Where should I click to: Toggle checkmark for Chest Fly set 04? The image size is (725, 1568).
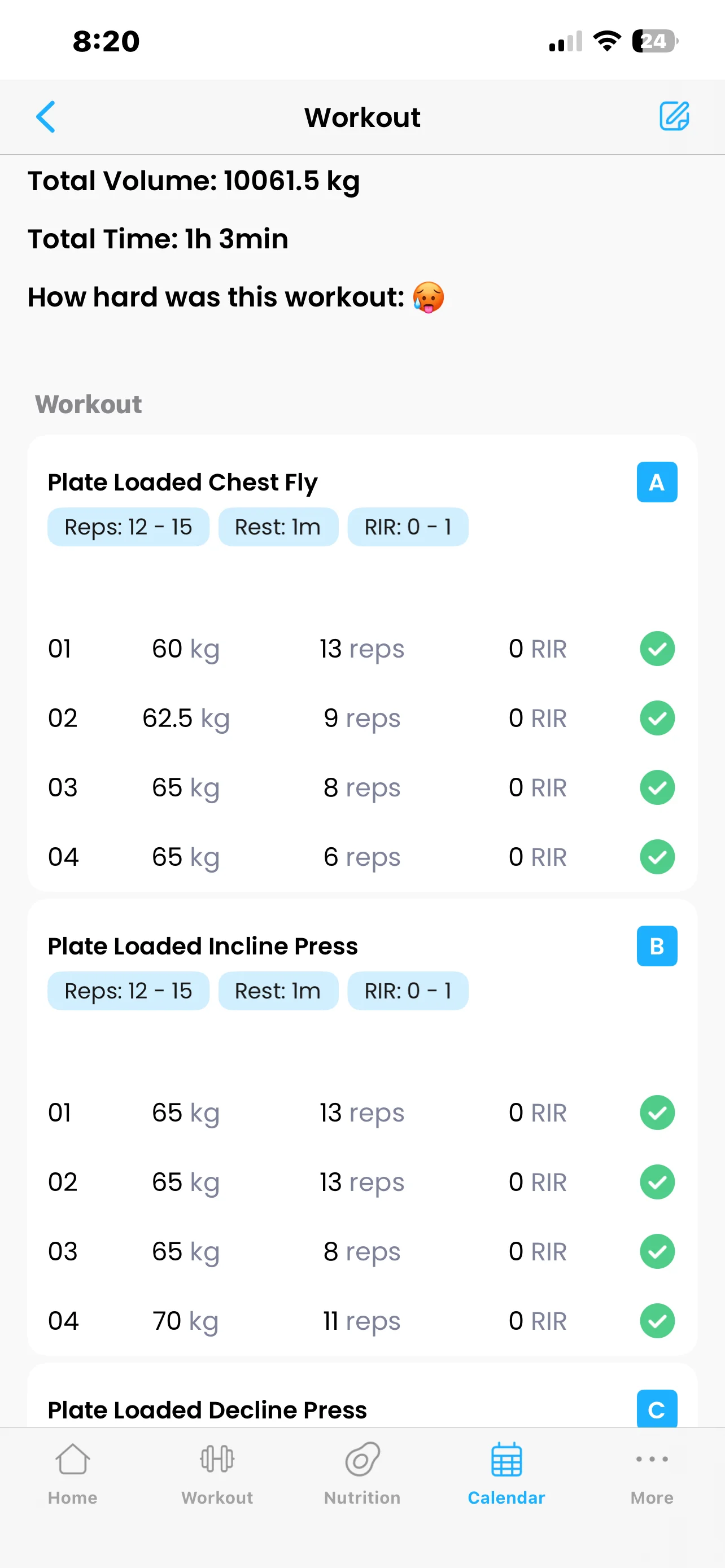657,857
